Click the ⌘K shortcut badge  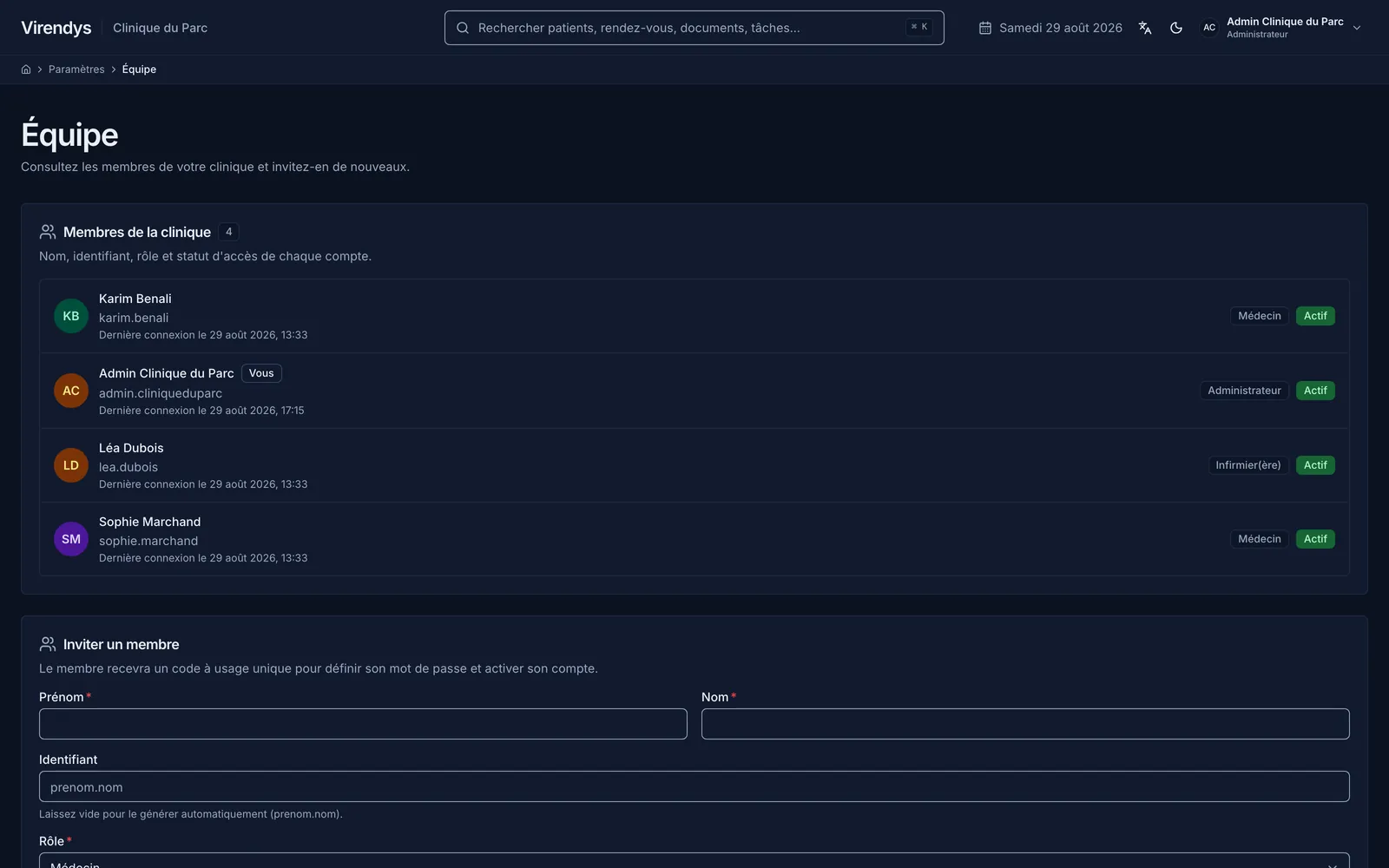point(919,27)
